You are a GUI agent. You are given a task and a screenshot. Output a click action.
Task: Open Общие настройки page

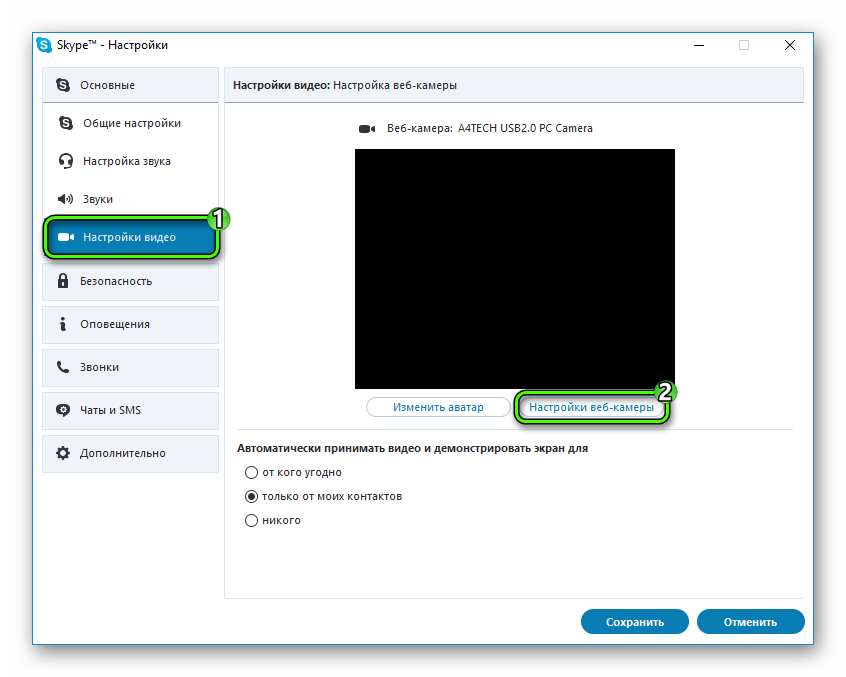[x=131, y=123]
